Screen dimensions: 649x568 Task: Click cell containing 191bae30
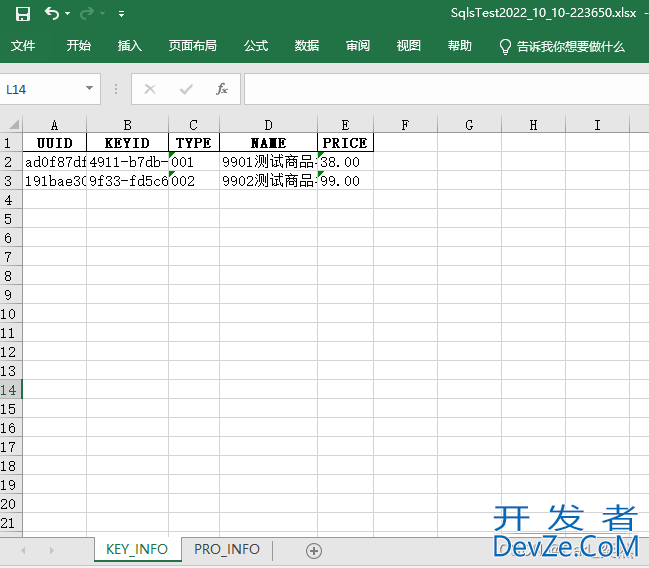[54, 181]
